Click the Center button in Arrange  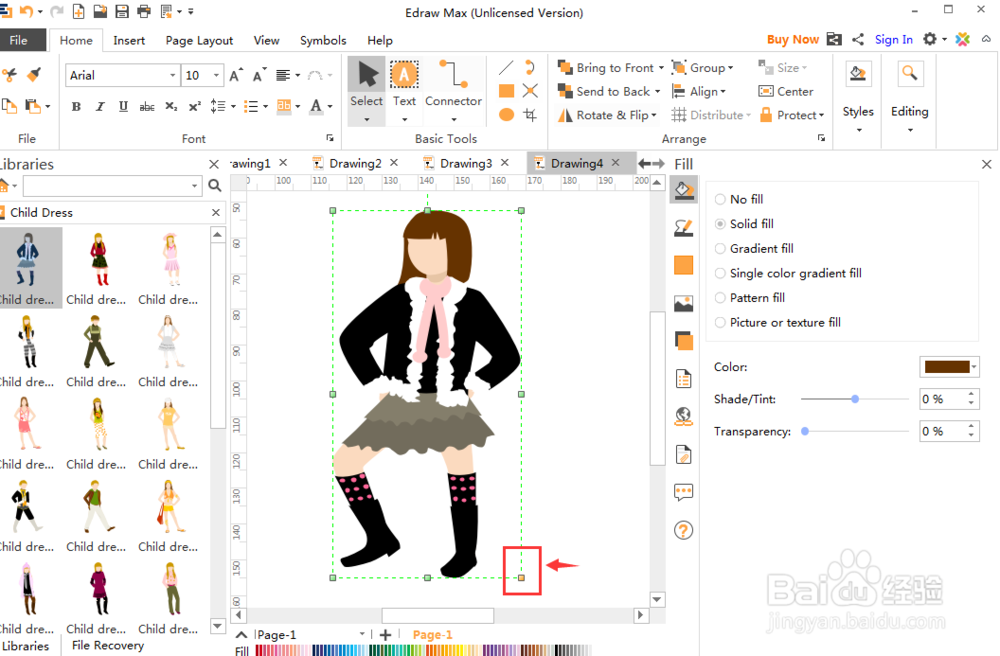(786, 91)
